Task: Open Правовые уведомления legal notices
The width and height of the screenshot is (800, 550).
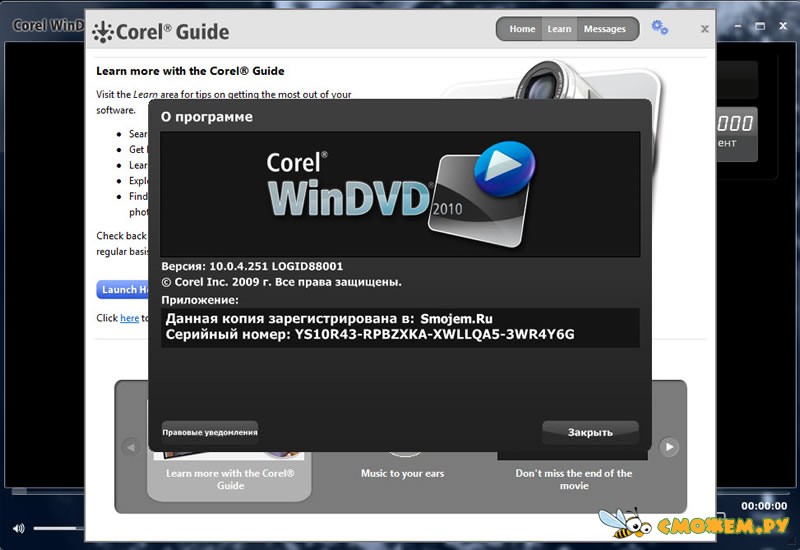Action: tap(210, 432)
